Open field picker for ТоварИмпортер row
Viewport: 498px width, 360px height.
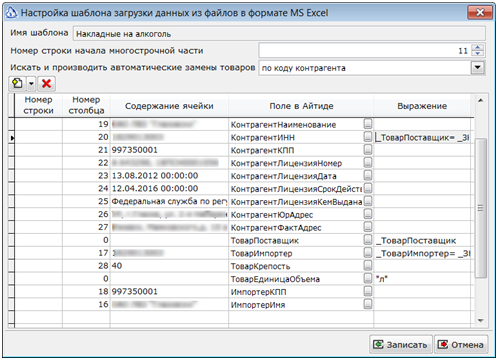click(x=368, y=253)
